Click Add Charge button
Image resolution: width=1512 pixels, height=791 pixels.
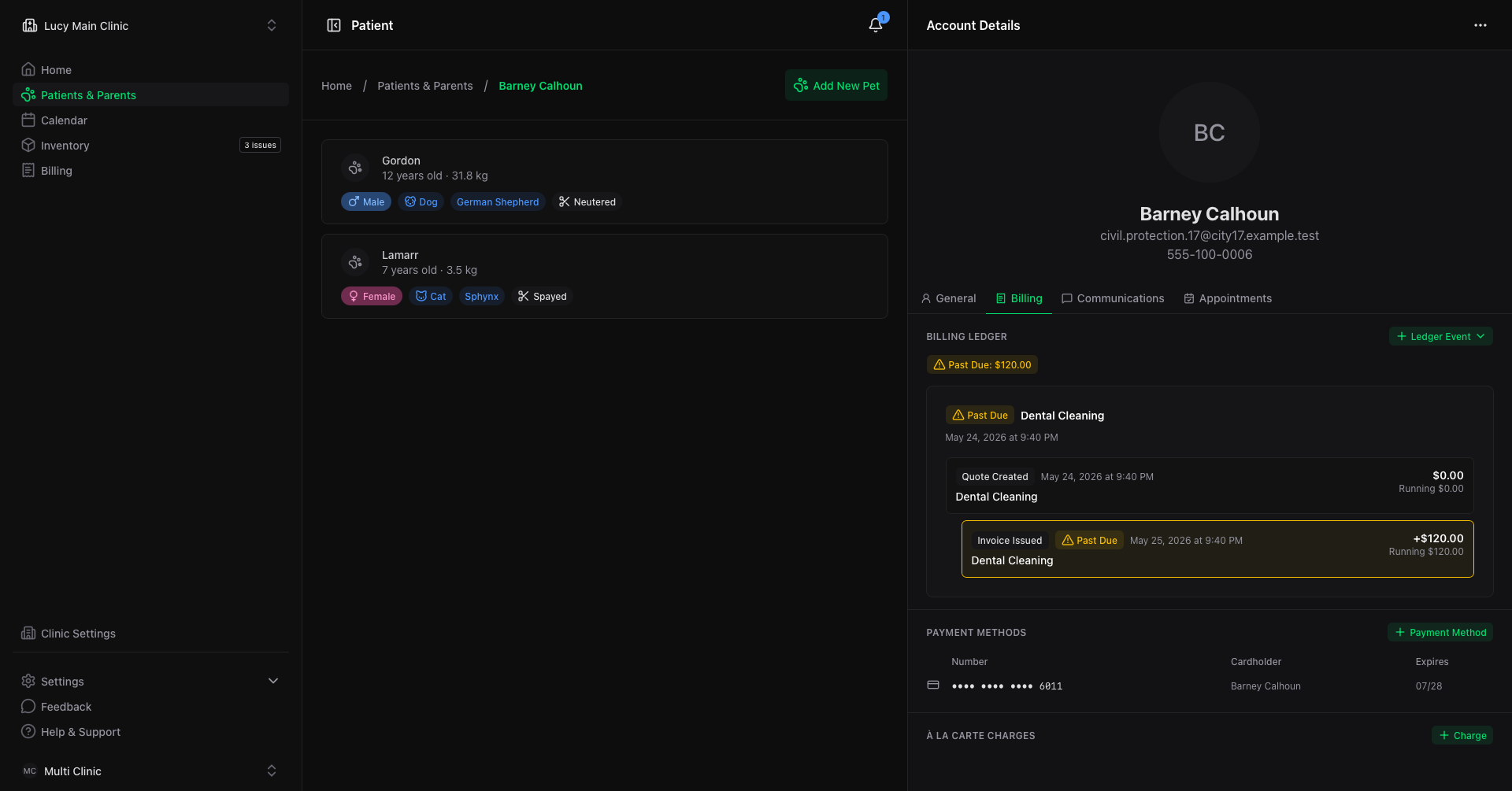(x=1462, y=736)
